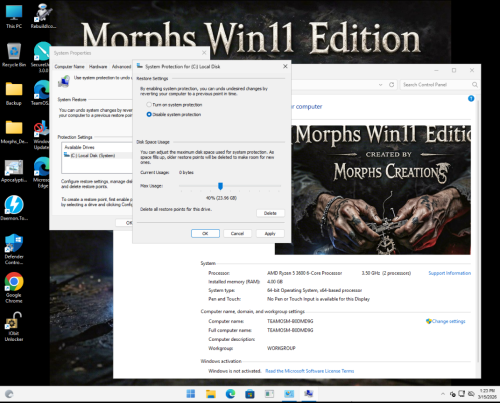Click the Apply button in System Protection
500x403 pixels.
click(x=270, y=233)
